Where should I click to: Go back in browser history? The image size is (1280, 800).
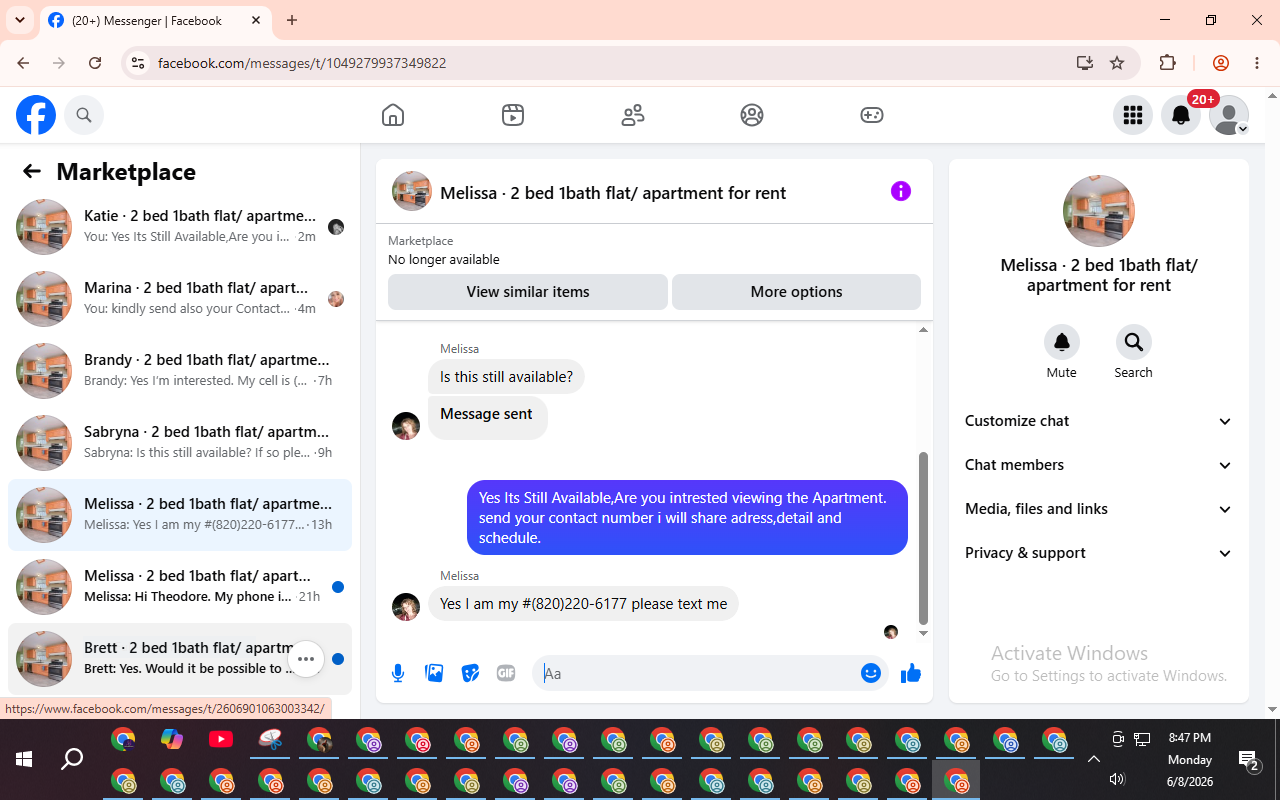coord(23,63)
